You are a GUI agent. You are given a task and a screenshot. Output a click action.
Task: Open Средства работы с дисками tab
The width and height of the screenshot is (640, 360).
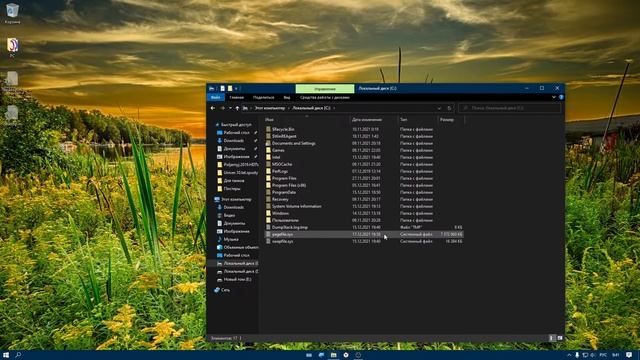(325, 98)
